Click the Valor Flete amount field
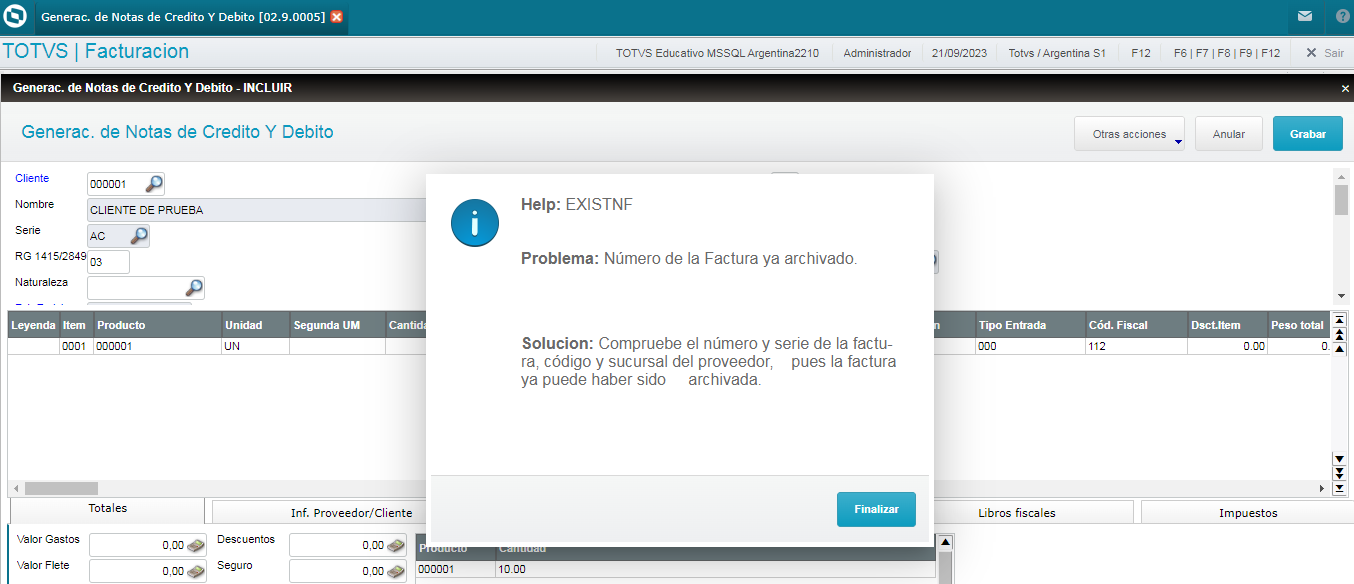Viewport: 1354px width, 584px height. coord(138,571)
